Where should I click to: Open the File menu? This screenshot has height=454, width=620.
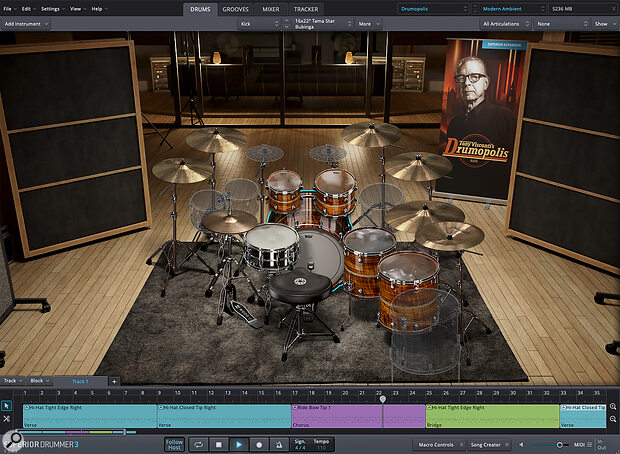tap(9, 9)
